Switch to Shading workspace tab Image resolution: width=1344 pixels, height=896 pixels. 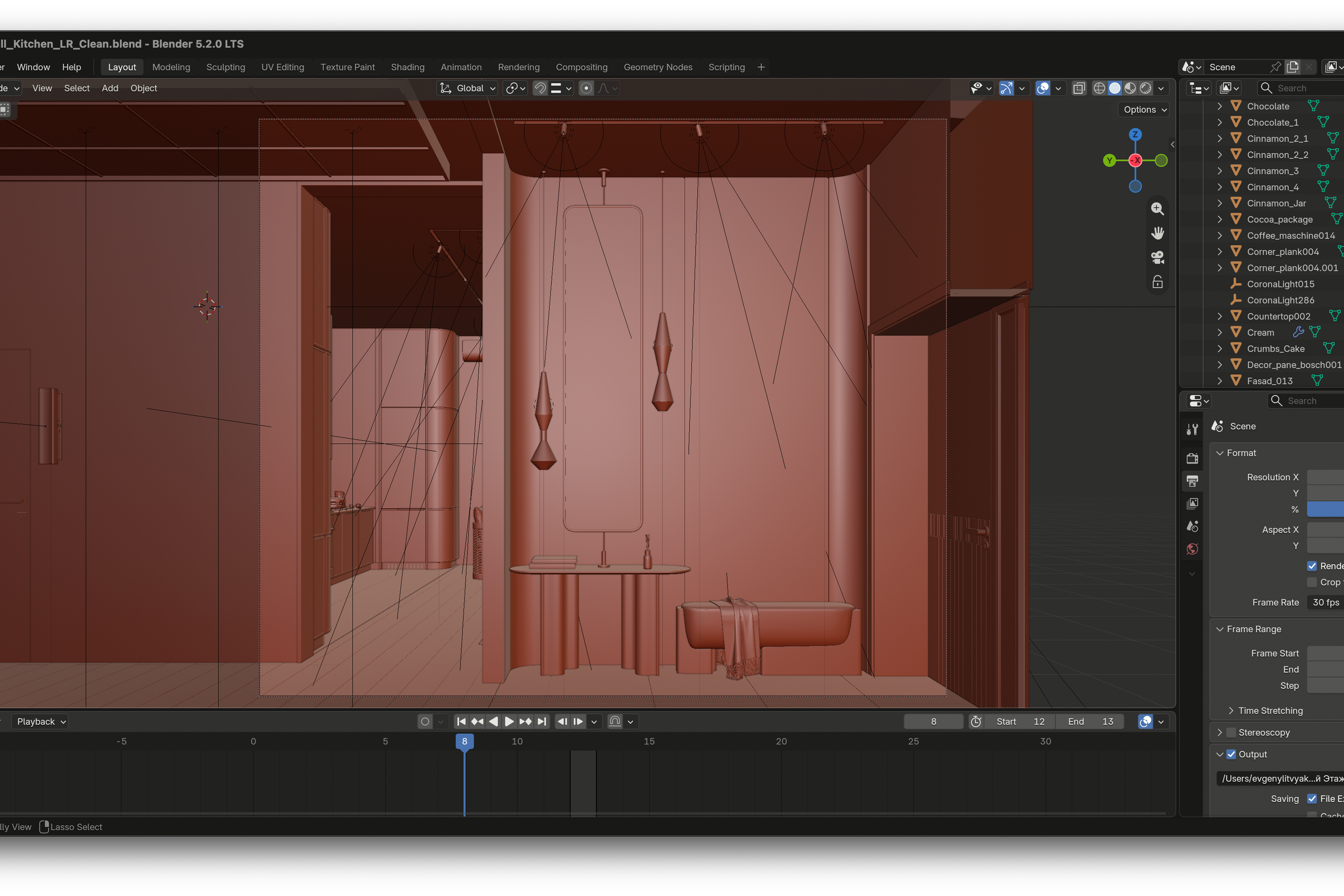[407, 67]
